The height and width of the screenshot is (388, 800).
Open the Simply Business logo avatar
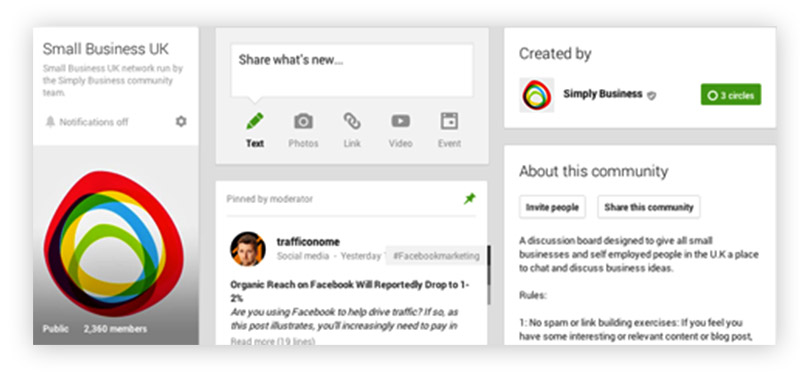click(536, 95)
